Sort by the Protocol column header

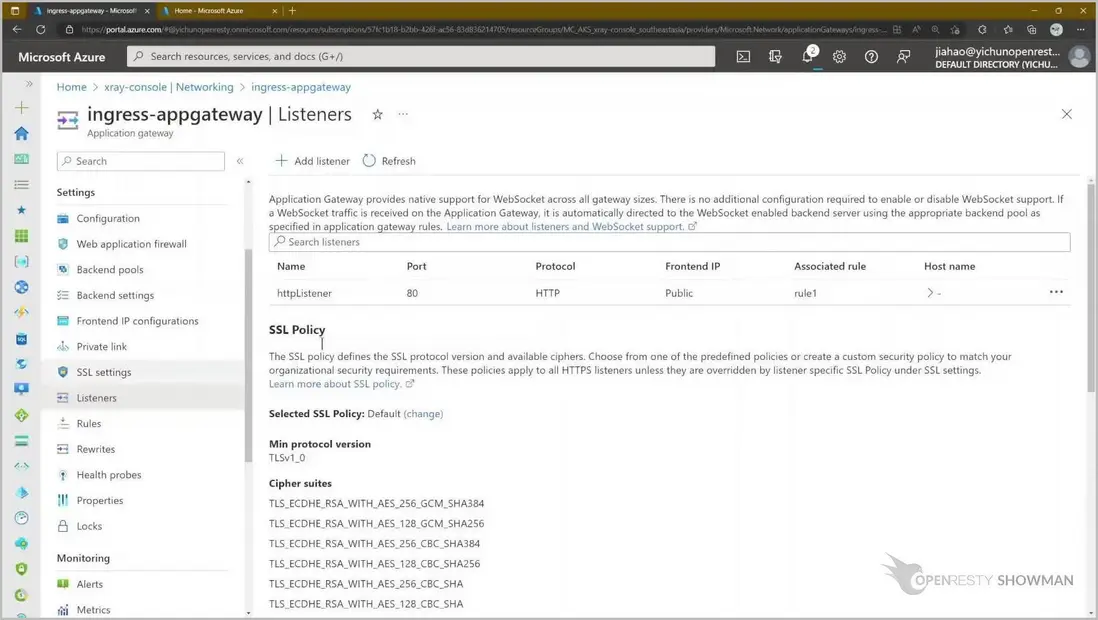click(x=555, y=266)
